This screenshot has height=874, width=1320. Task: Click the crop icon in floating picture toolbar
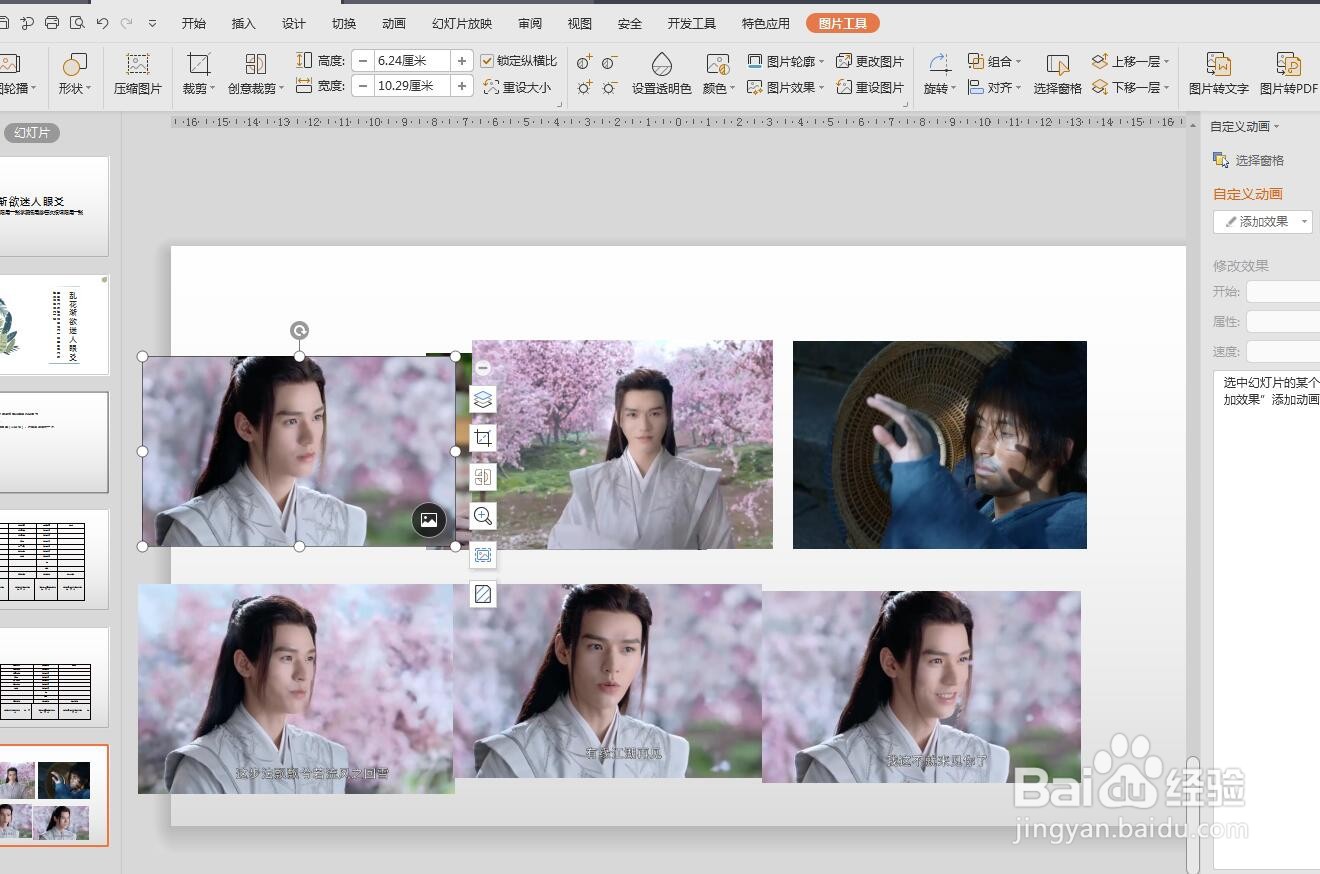tap(483, 438)
